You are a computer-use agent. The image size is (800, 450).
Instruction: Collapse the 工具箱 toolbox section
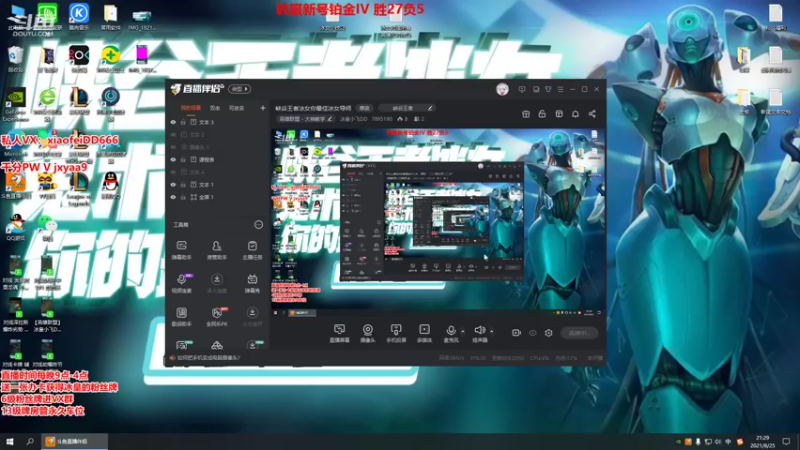pos(259,224)
